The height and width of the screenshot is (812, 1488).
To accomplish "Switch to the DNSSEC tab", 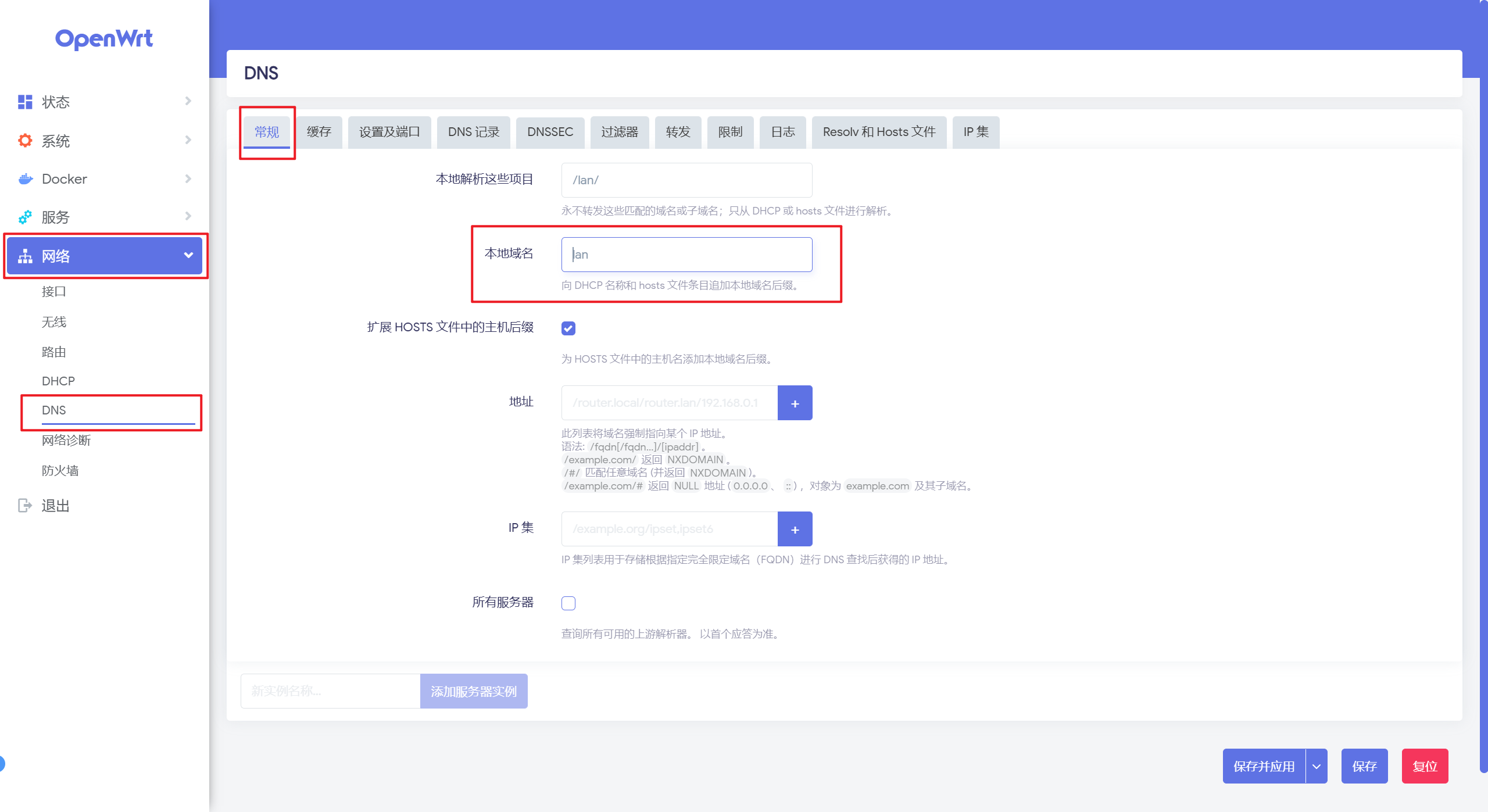I will point(550,132).
